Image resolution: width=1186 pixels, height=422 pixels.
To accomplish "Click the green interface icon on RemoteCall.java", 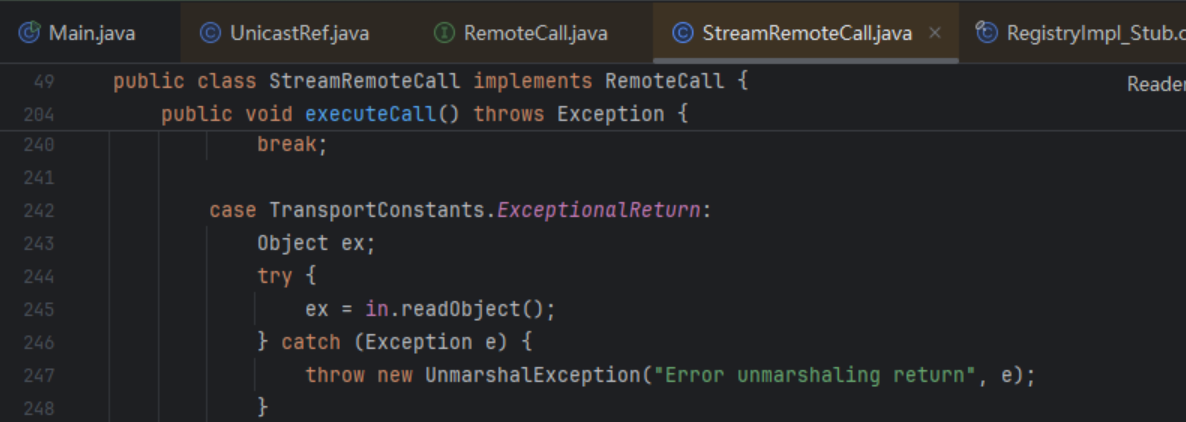I will pos(445,33).
